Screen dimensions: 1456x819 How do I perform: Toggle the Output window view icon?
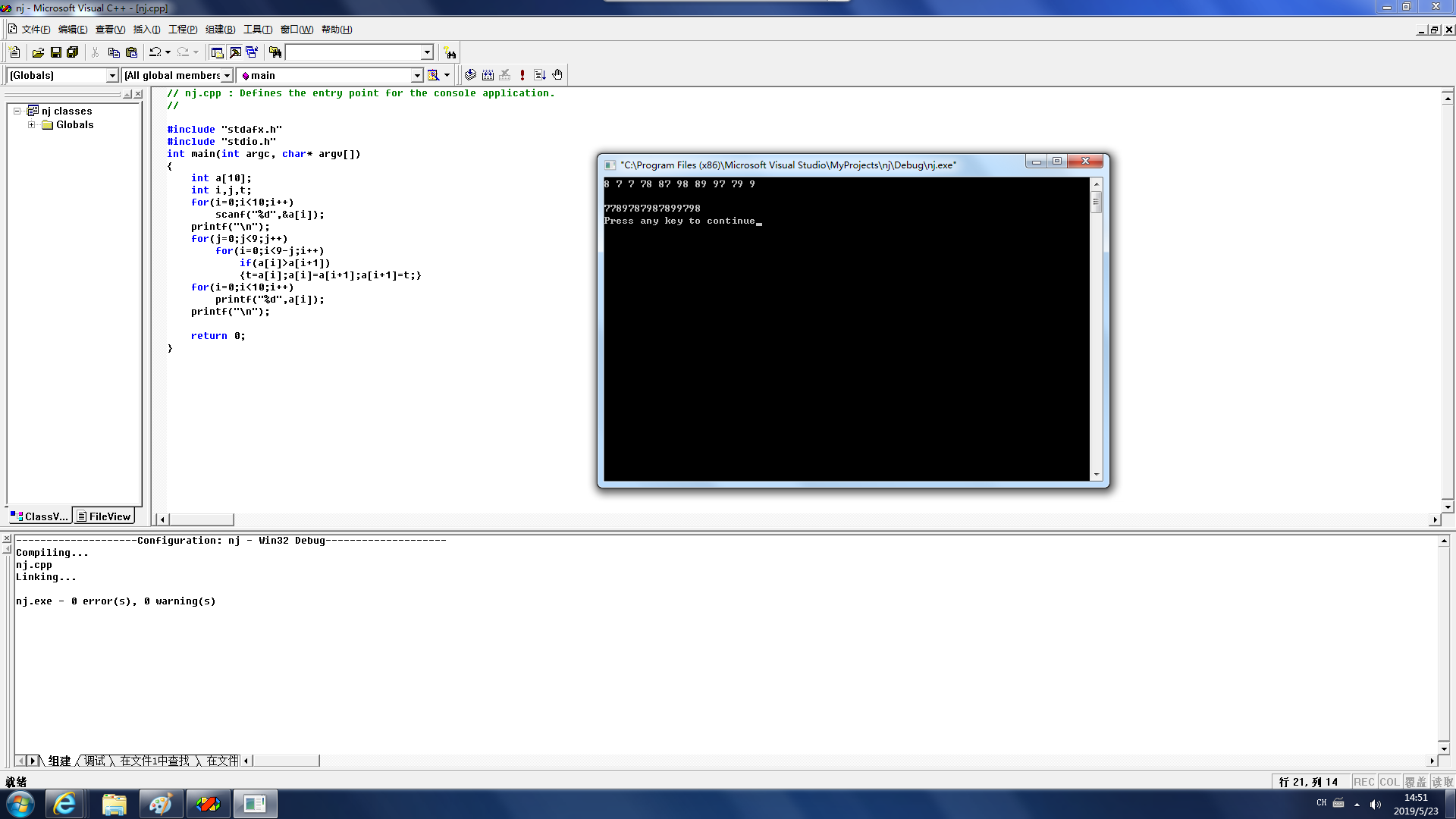click(x=235, y=52)
